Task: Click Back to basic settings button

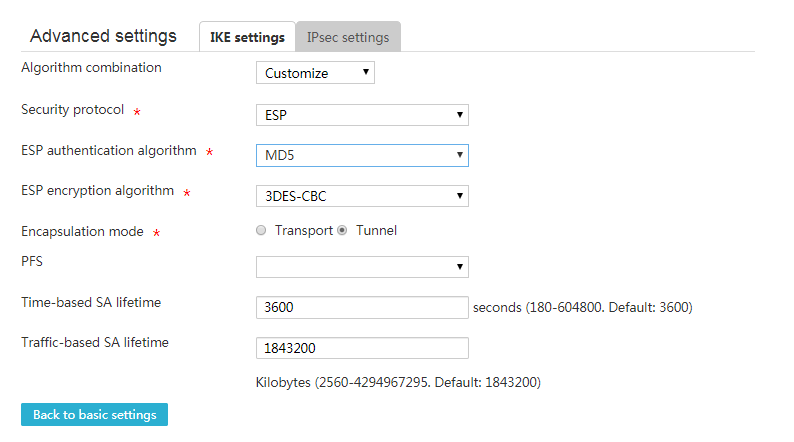Action: point(94,414)
